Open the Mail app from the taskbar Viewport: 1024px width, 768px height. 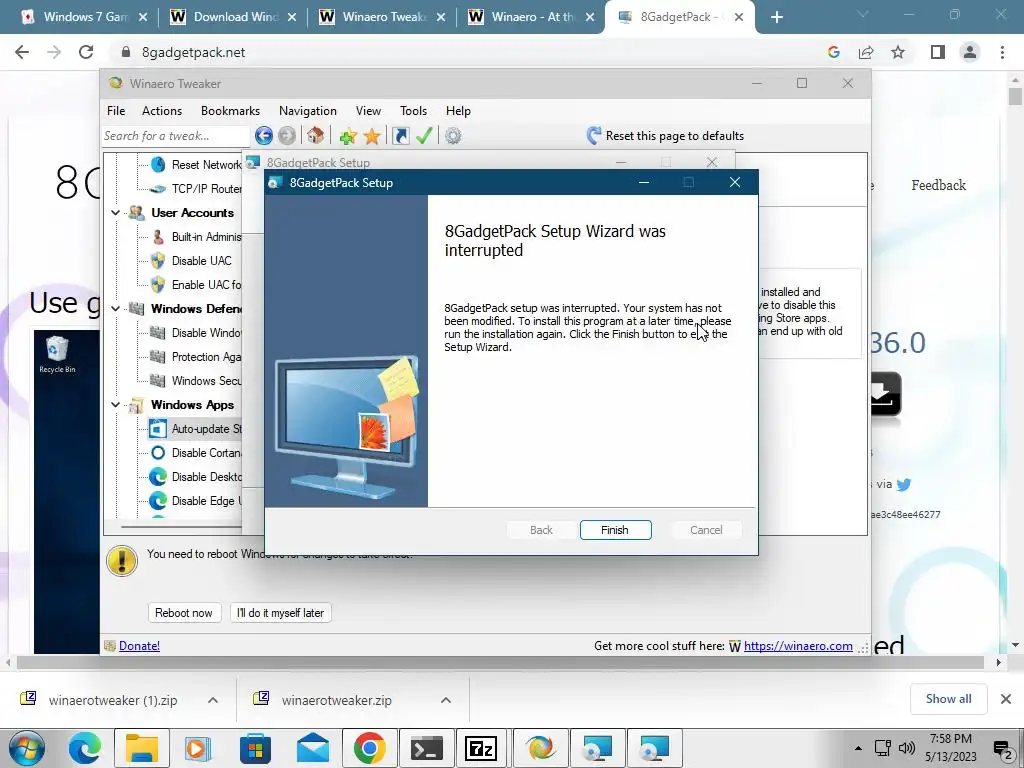pos(313,748)
